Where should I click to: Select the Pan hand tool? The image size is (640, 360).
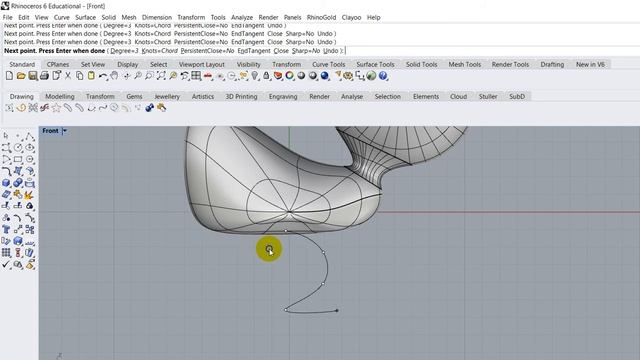tap(115, 76)
